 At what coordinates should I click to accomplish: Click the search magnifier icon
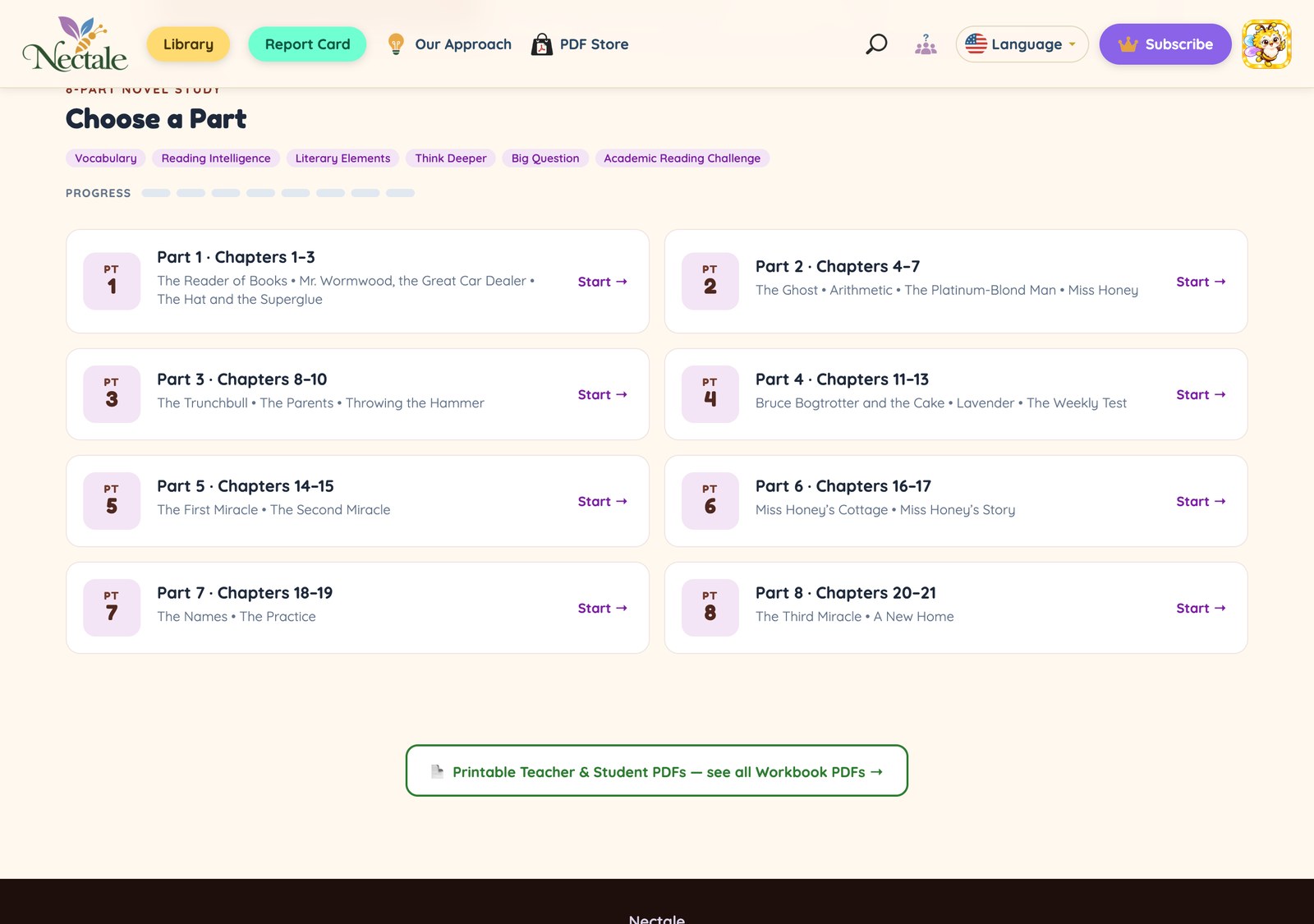(876, 44)
